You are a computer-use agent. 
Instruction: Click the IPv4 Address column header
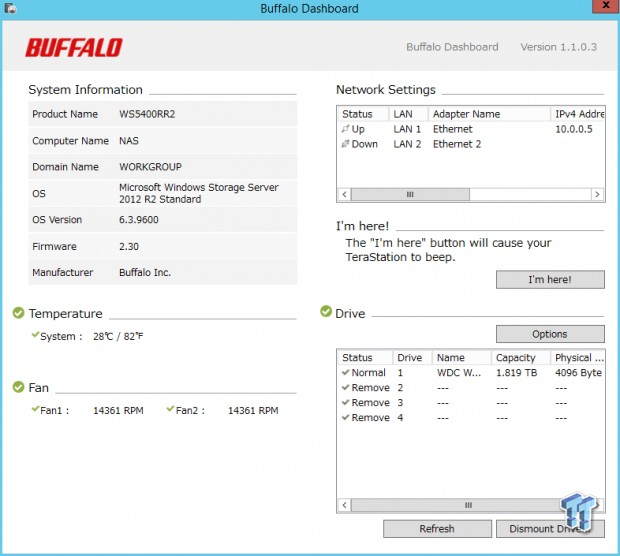click(578, 114)
